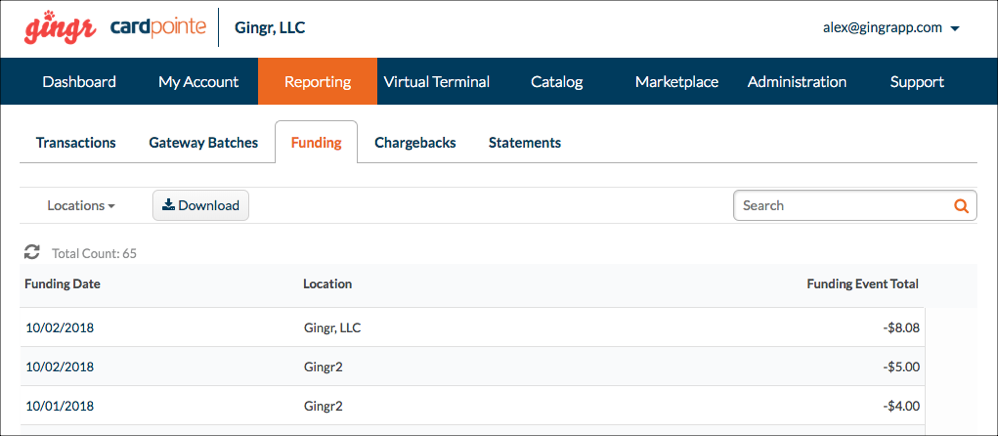Open the Administration menu

797,81
